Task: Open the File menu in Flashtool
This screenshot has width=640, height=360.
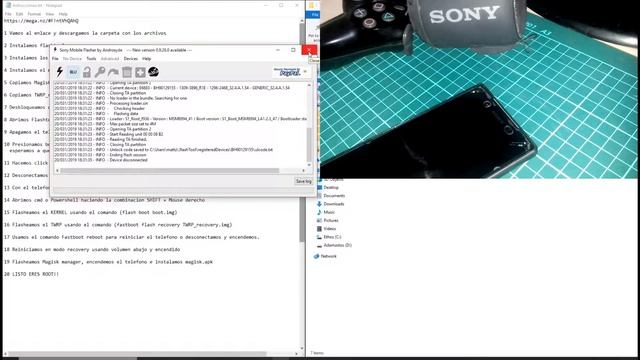Action: tap(55, 59)
